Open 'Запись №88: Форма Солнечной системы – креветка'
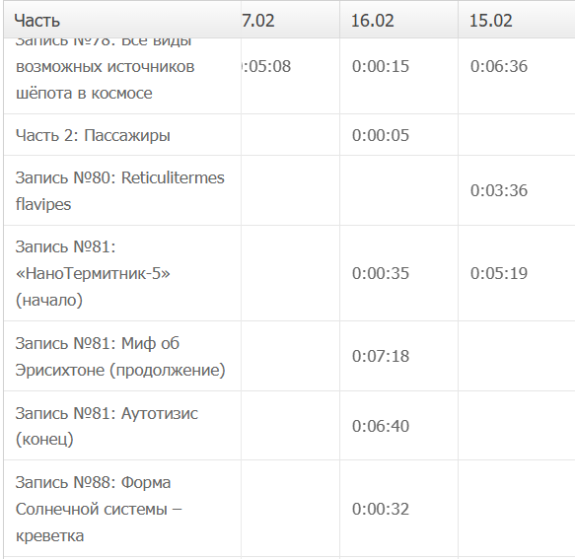This screenshot has width=575, height=559. [x=99, y=509]
